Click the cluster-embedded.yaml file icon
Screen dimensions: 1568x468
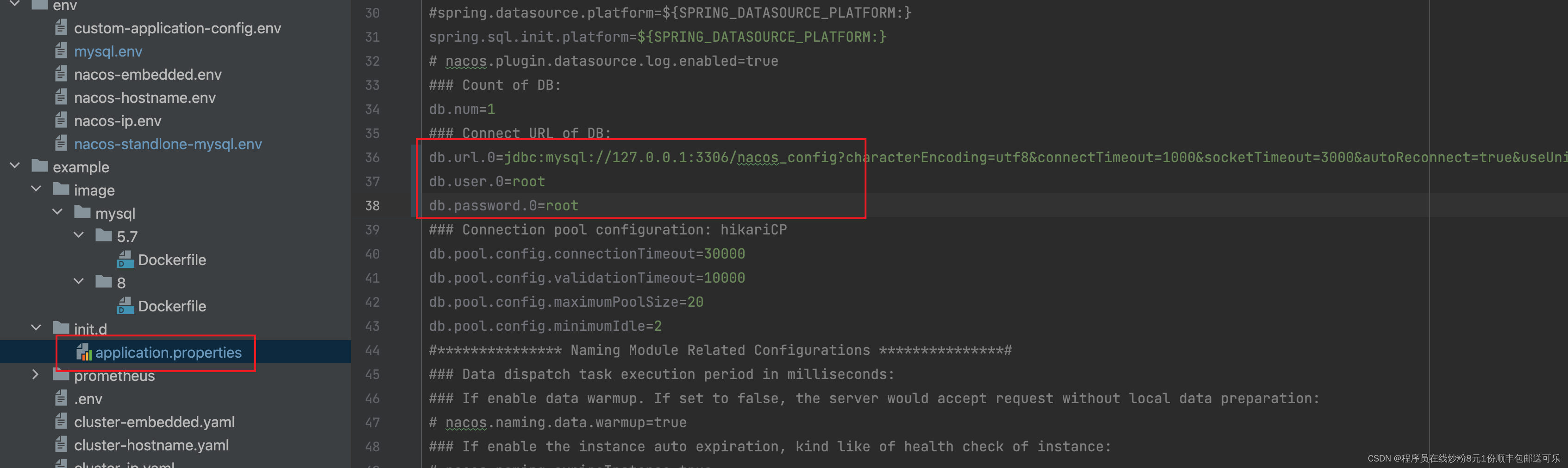tap(61, 421)
